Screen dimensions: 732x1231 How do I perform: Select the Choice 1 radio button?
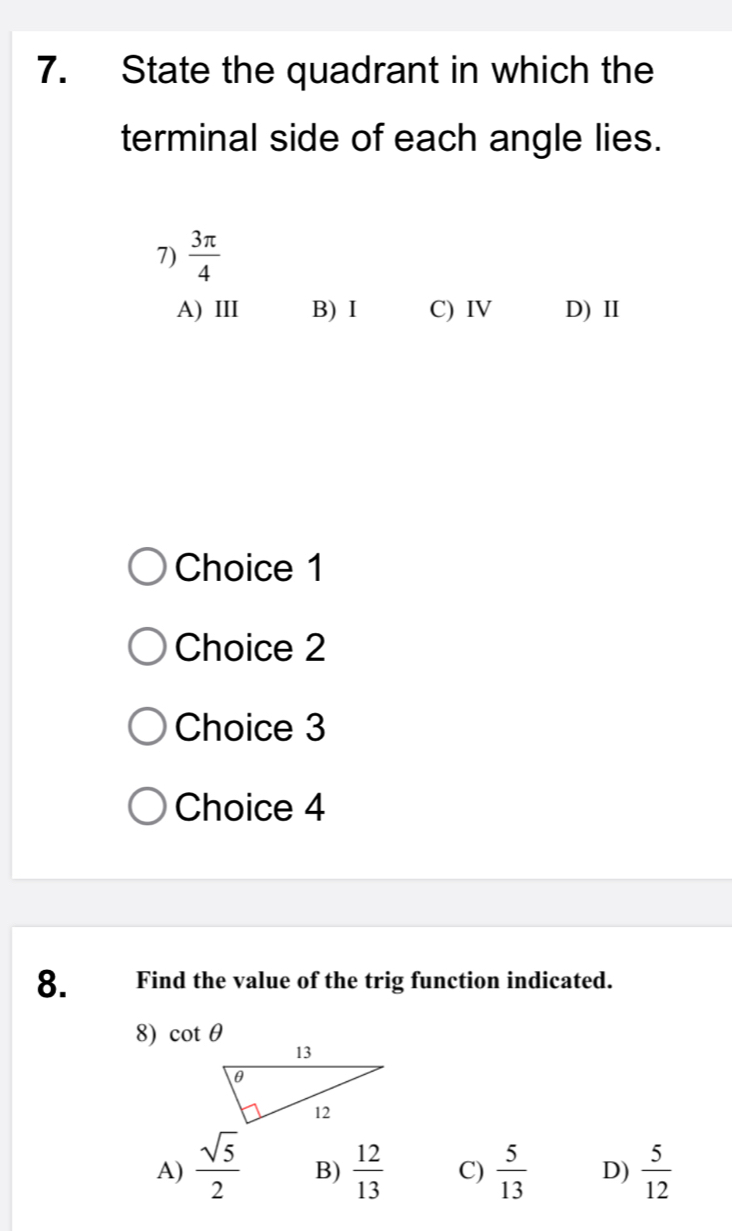(148, 568)
